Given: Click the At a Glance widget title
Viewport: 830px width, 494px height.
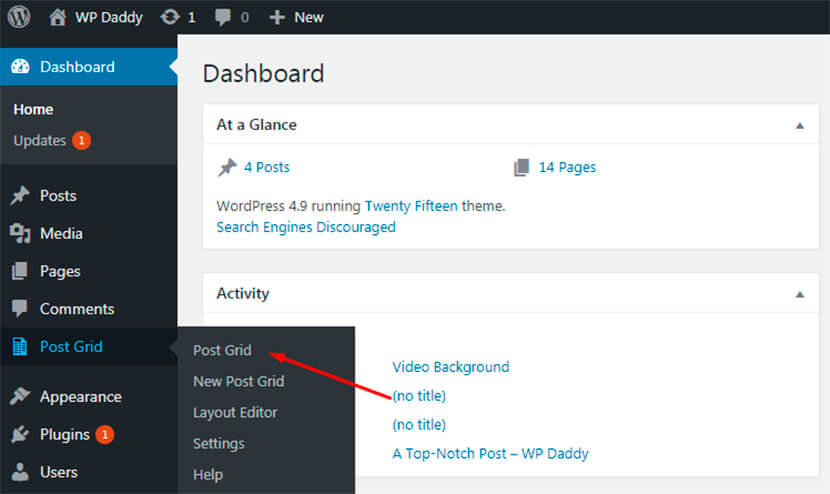Looking at the screenshot, I should [257, 125].
